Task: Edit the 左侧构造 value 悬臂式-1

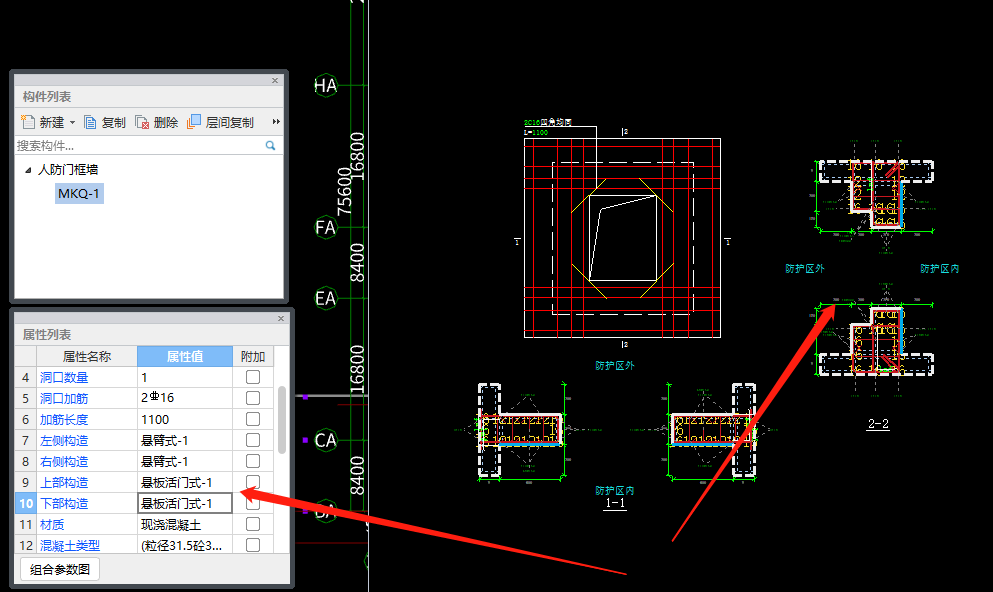Action: pos(185,440)
